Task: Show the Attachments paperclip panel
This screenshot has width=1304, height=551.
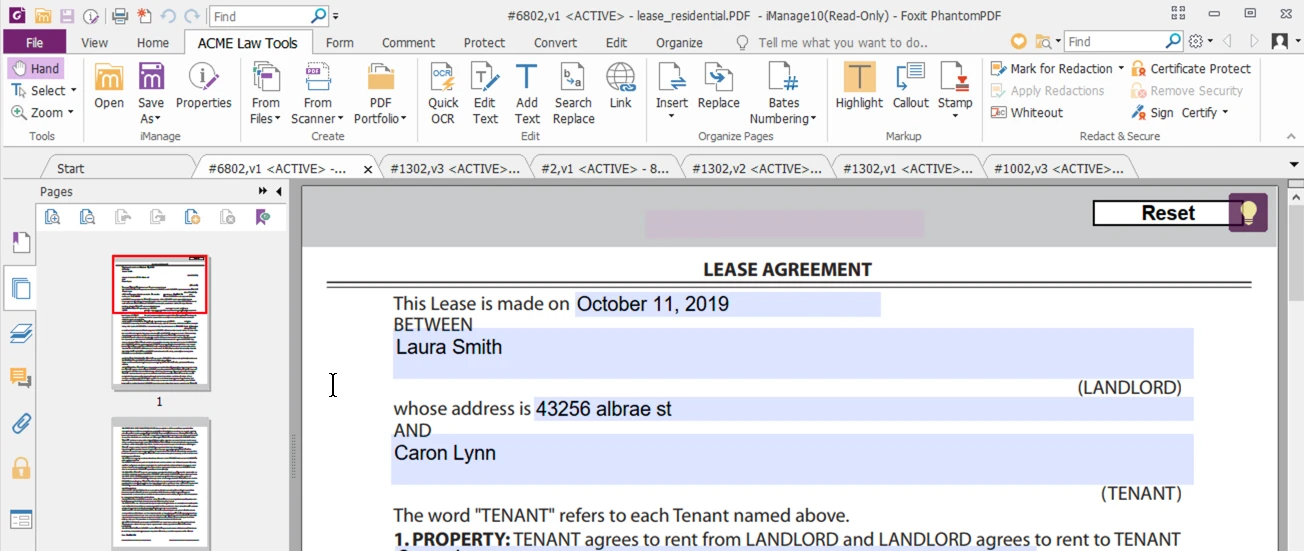Action: [x=20, y=423]
